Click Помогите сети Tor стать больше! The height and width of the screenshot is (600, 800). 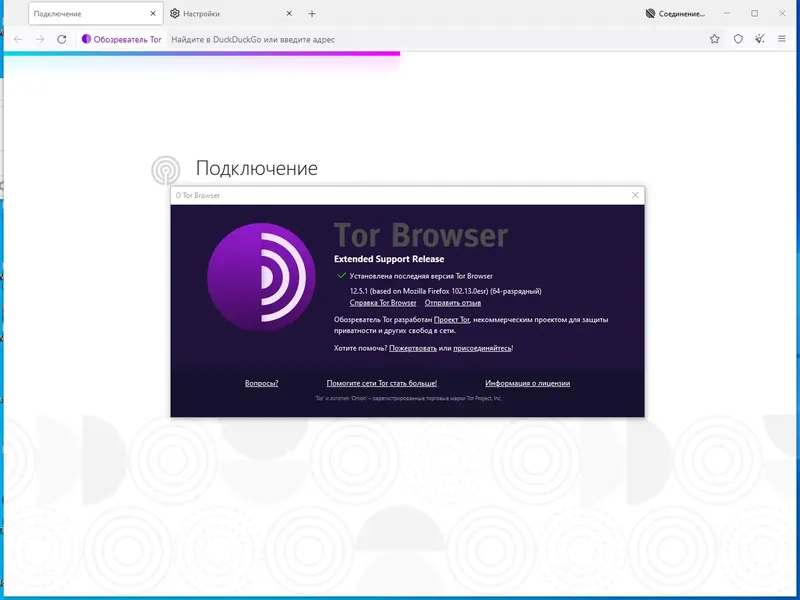(382, 383)
